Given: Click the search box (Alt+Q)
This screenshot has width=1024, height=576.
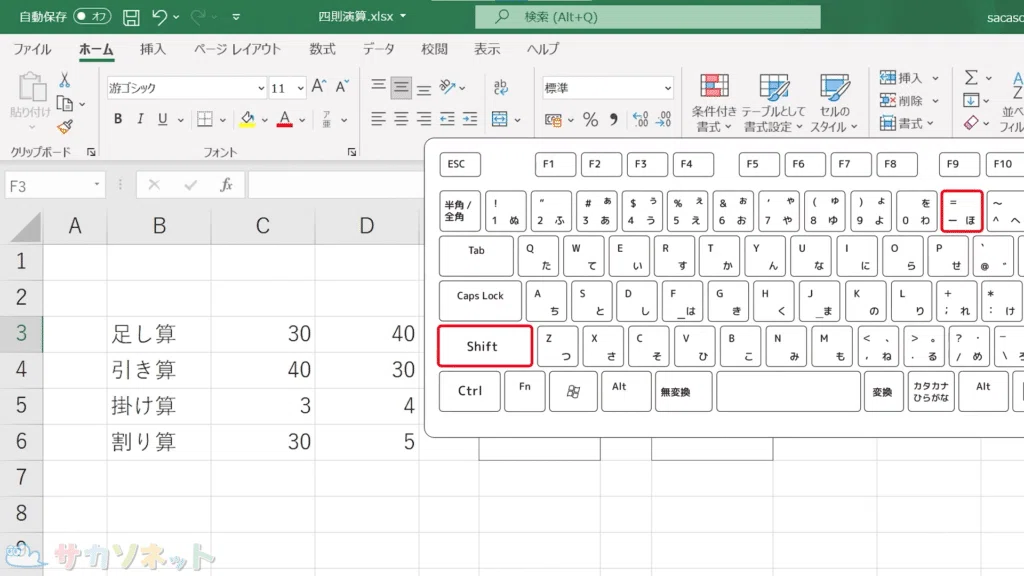Looking at the screenshot, I should (647, 17).
